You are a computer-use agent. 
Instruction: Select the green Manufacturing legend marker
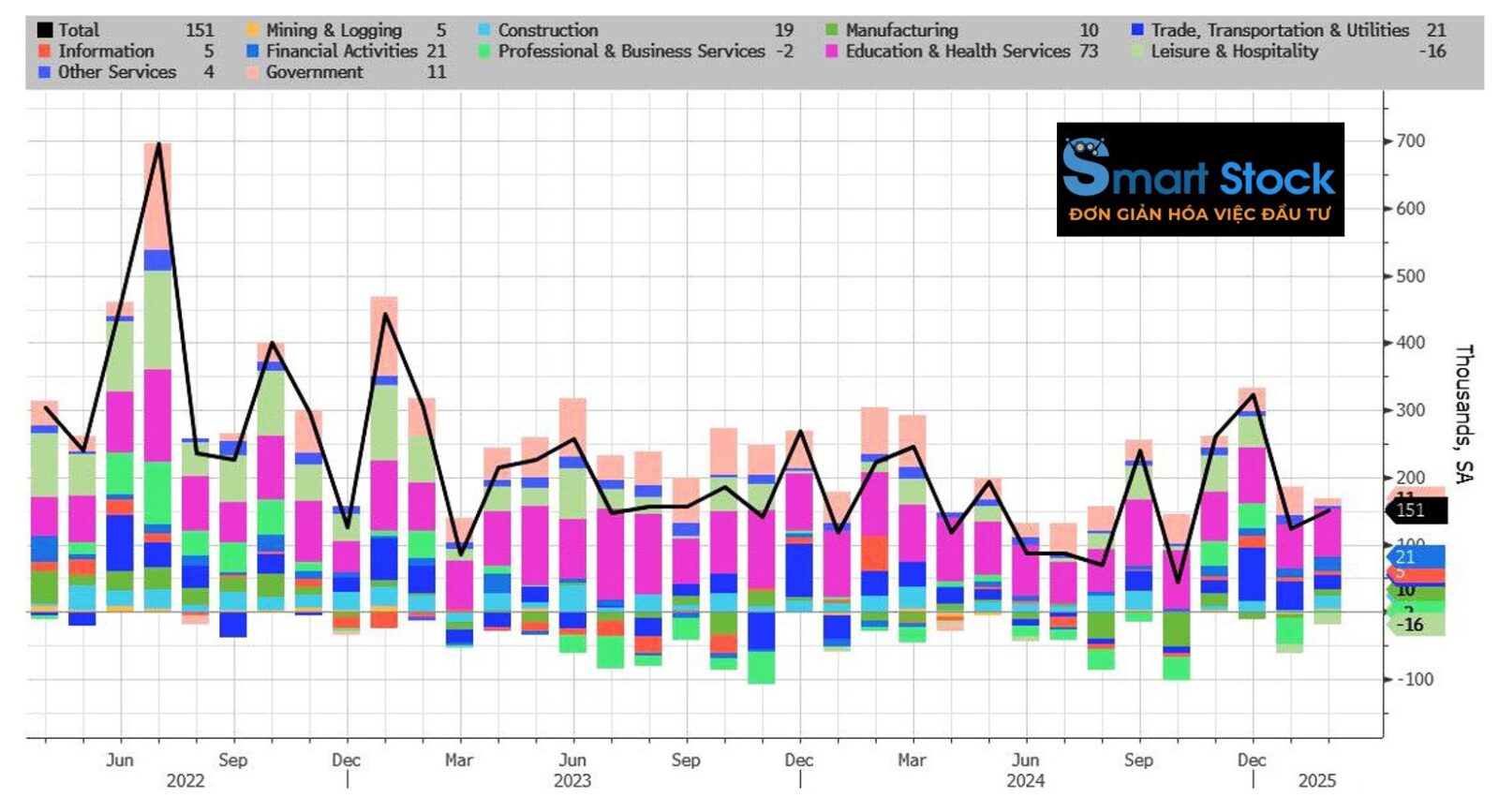tap(831, 31)
